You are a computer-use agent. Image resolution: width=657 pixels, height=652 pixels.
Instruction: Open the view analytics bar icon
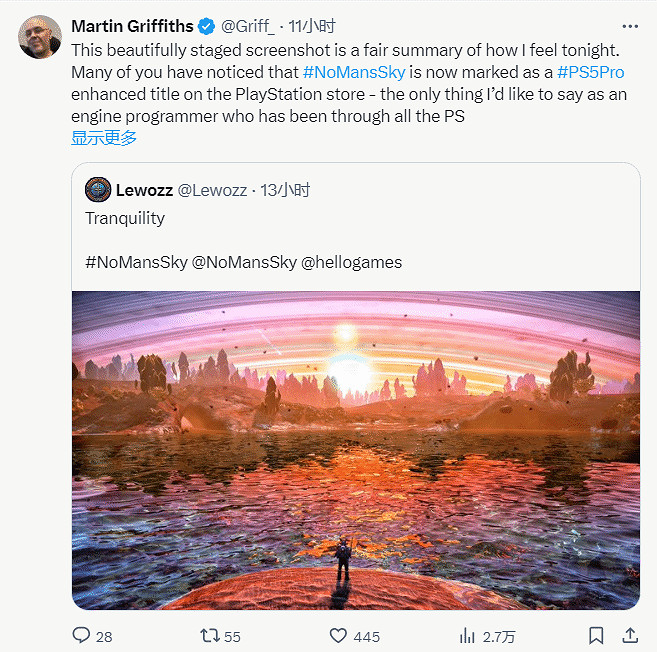point(466,635)
